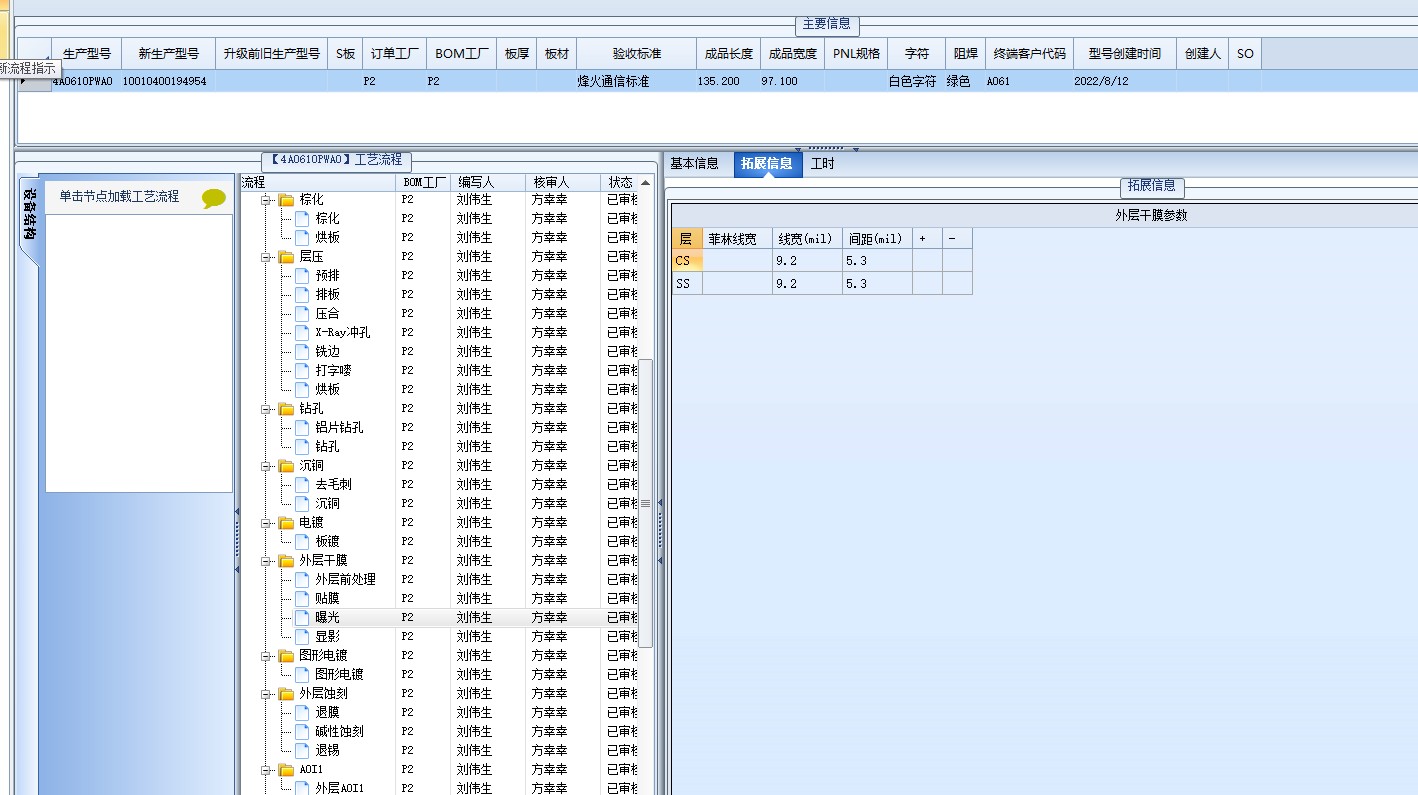Click the document icon beside 贴膜
This screenshot has width=1418, height=795.
(x=302, y=598)
